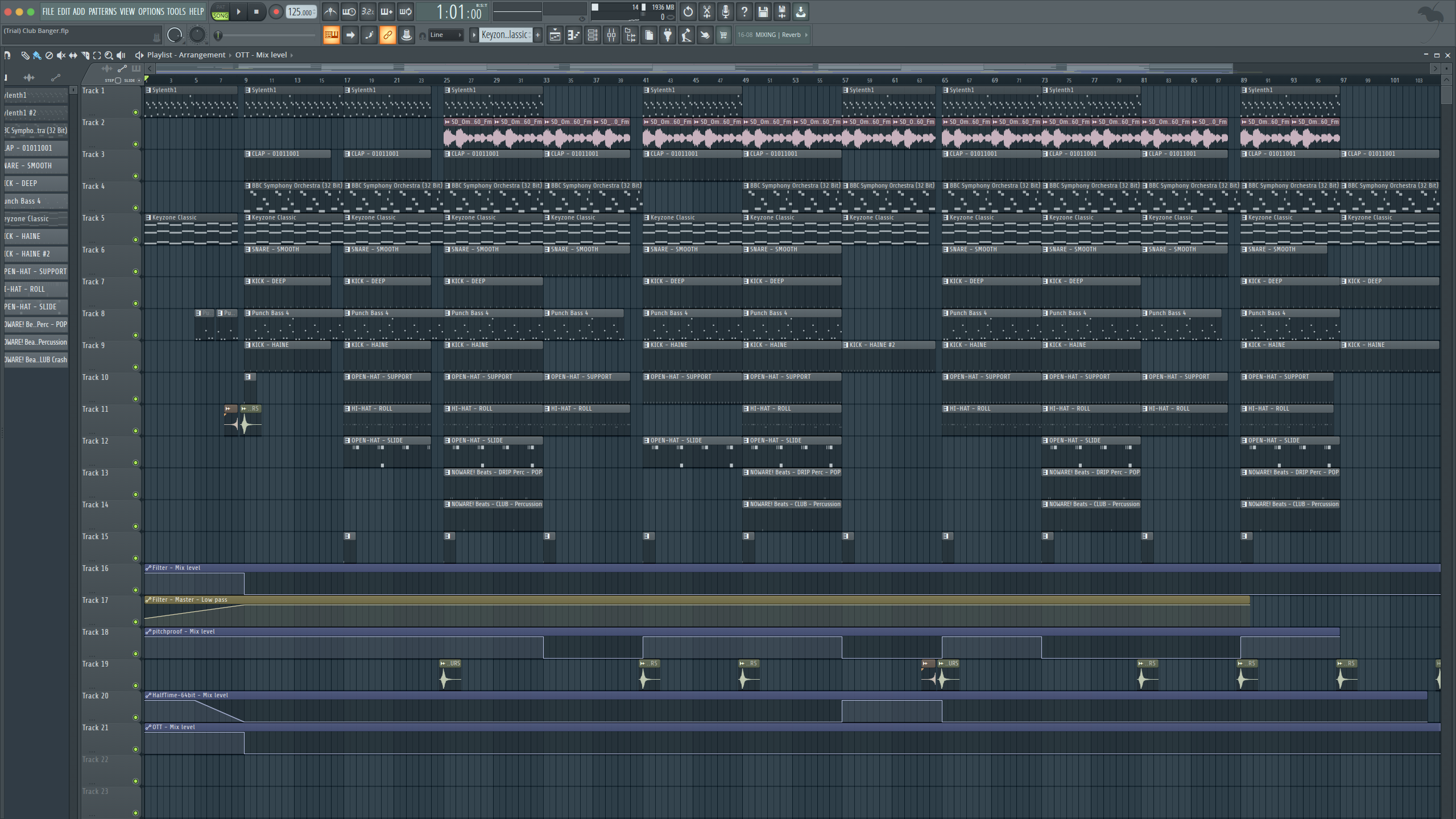Open the EDIT menu
This screenshot has width=1456, height=819.
64,11
